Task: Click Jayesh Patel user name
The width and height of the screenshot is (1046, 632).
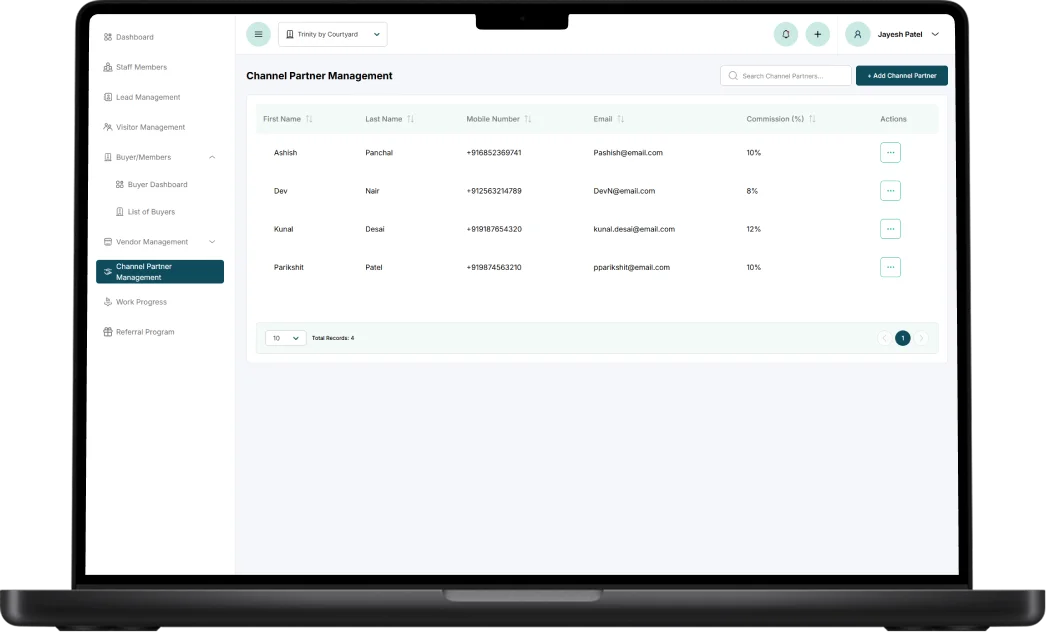Action: coord(899,34)
